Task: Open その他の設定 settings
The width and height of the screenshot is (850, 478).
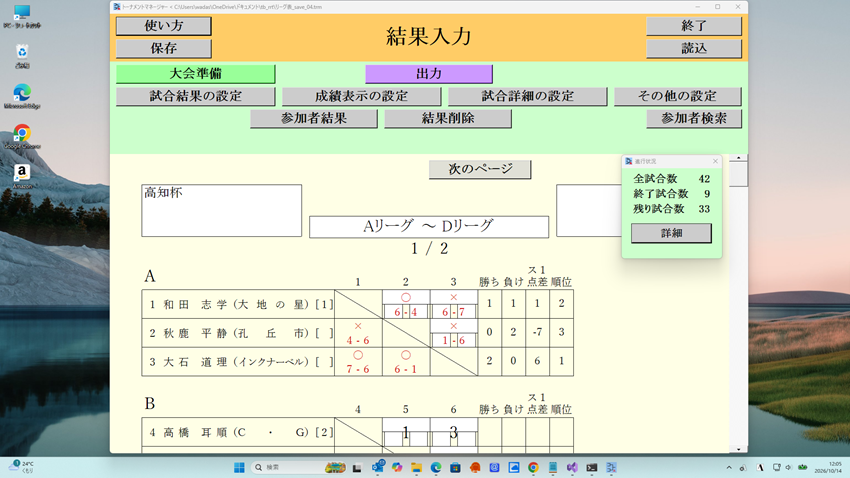Action: pyautogui.click(x=678, y=96)
